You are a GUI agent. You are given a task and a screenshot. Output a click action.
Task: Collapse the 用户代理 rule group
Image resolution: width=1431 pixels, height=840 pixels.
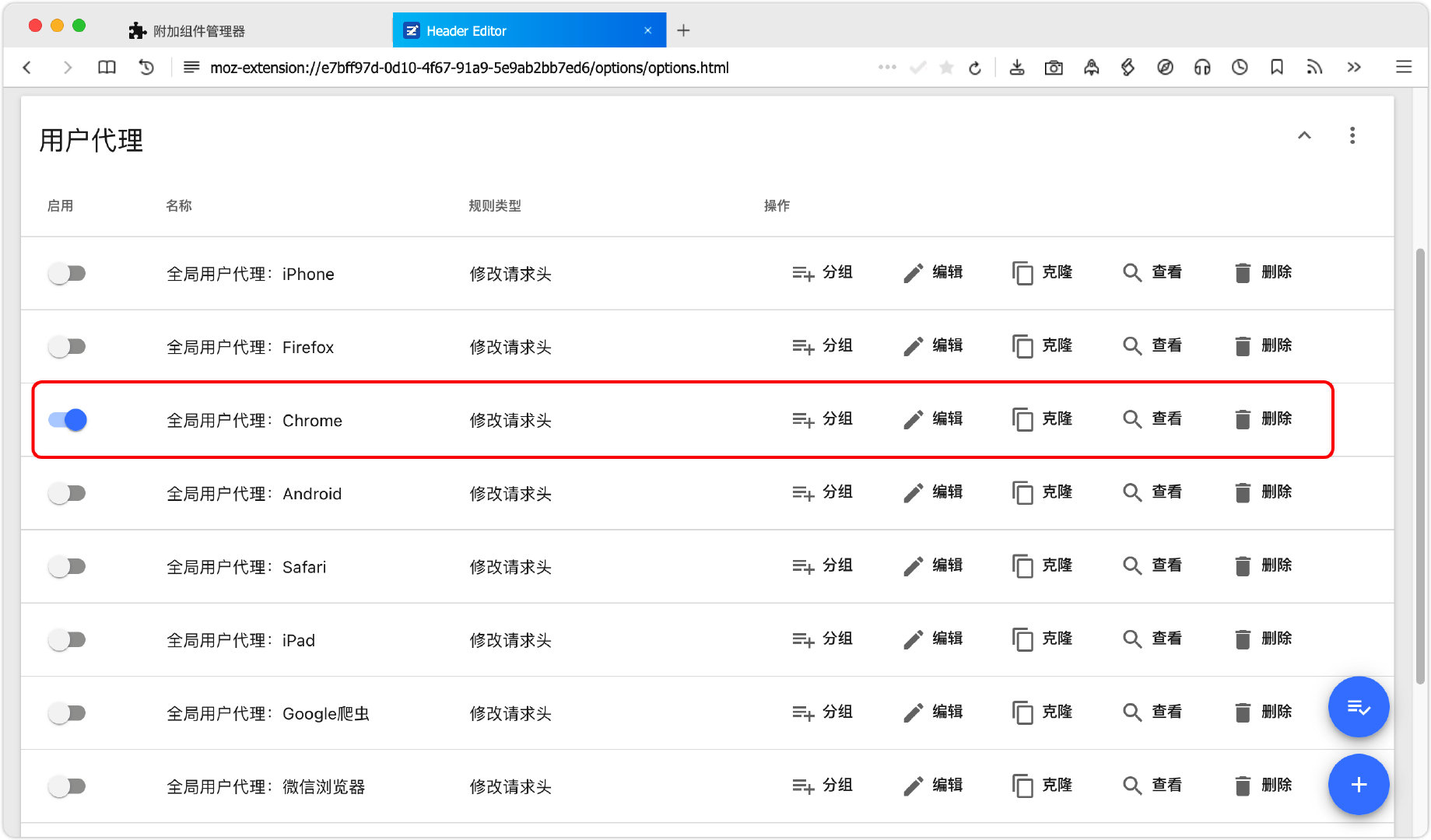click(1305, 135)
